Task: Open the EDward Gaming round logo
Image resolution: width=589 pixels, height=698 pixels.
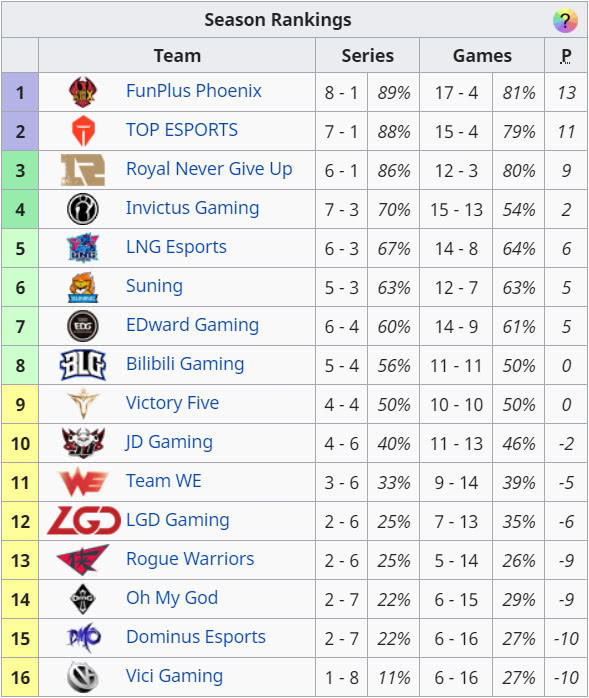Action: click(x=83, y=326)
